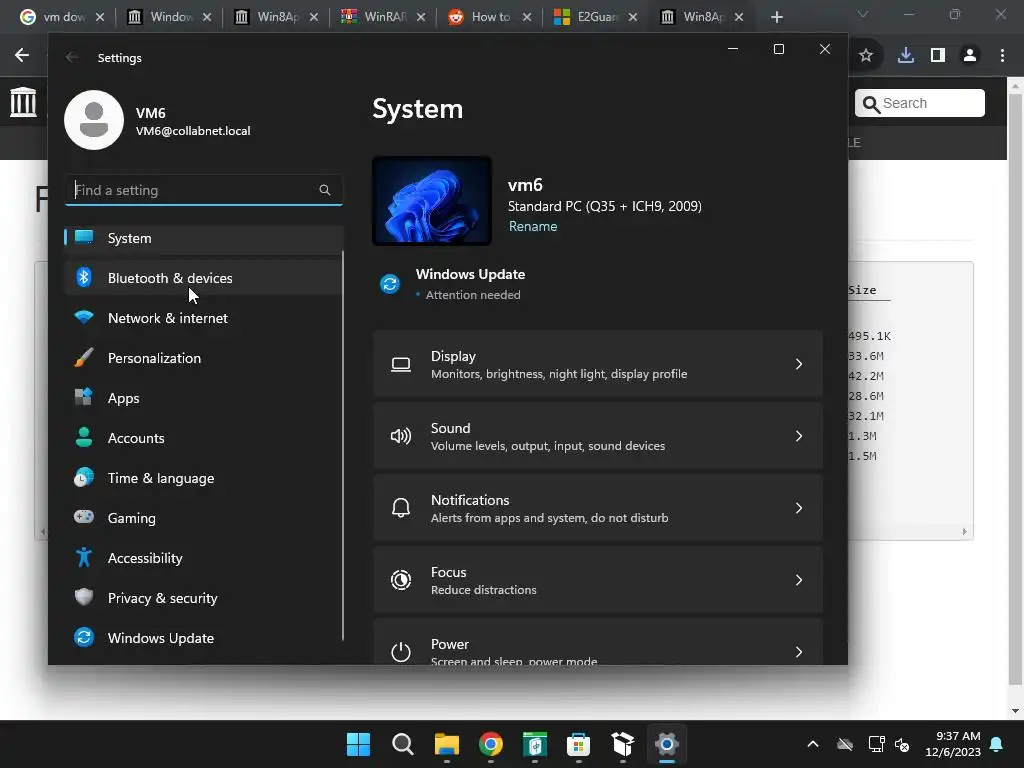Open Gaming settings category
This screenshot has height=768, width=1024.
point(203,518)
